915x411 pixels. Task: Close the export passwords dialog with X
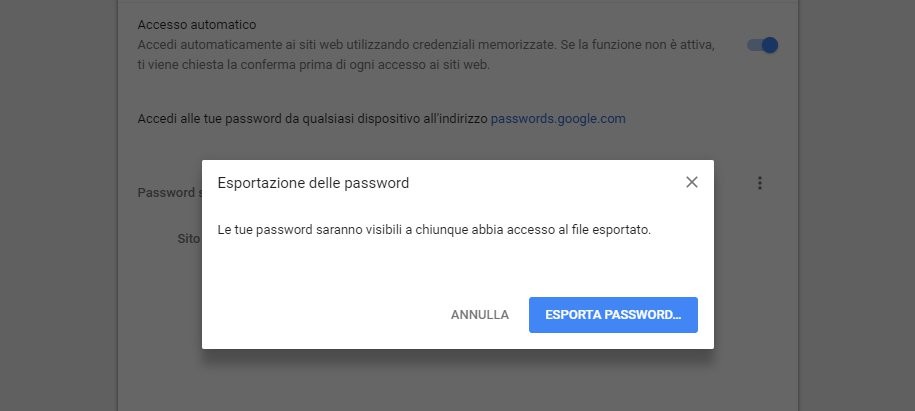coord(691,182)
